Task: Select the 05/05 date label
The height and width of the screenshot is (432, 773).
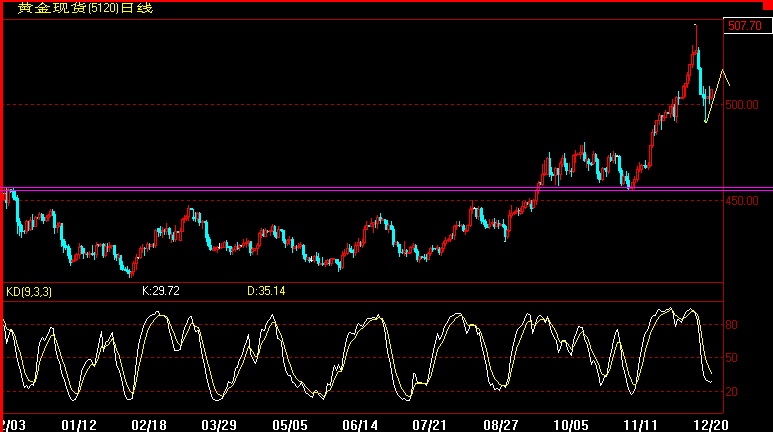Action: click(x=290, y=425)
